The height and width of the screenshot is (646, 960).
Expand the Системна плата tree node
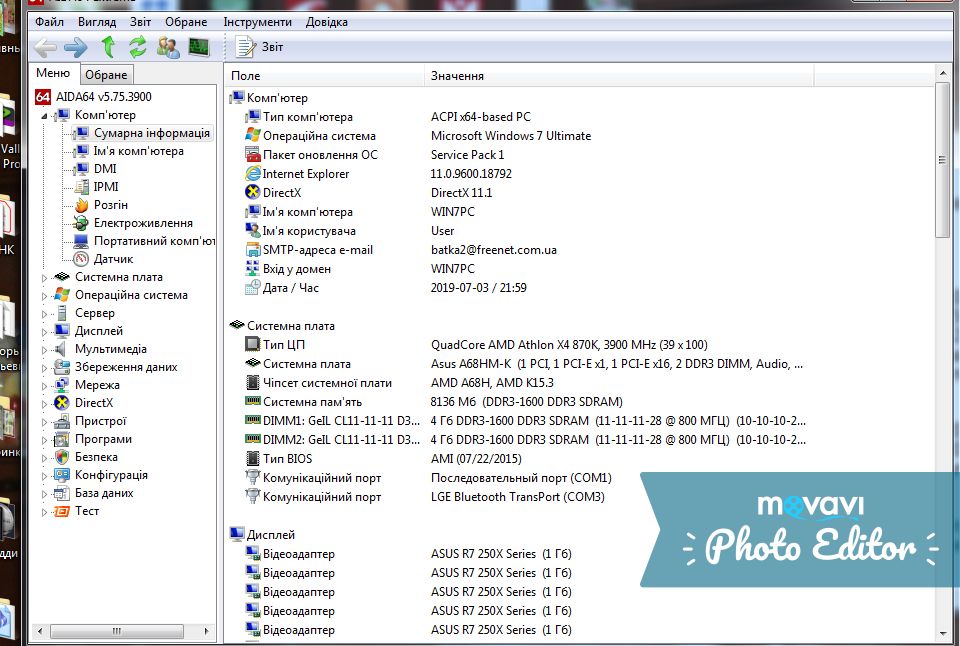[44, 278]
